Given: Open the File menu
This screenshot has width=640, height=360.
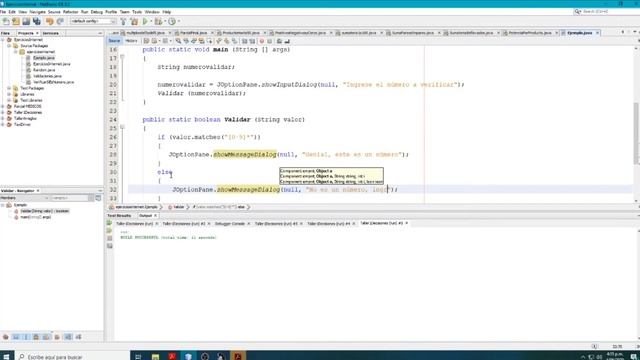Looking at the screenshot, I should 3,12.
